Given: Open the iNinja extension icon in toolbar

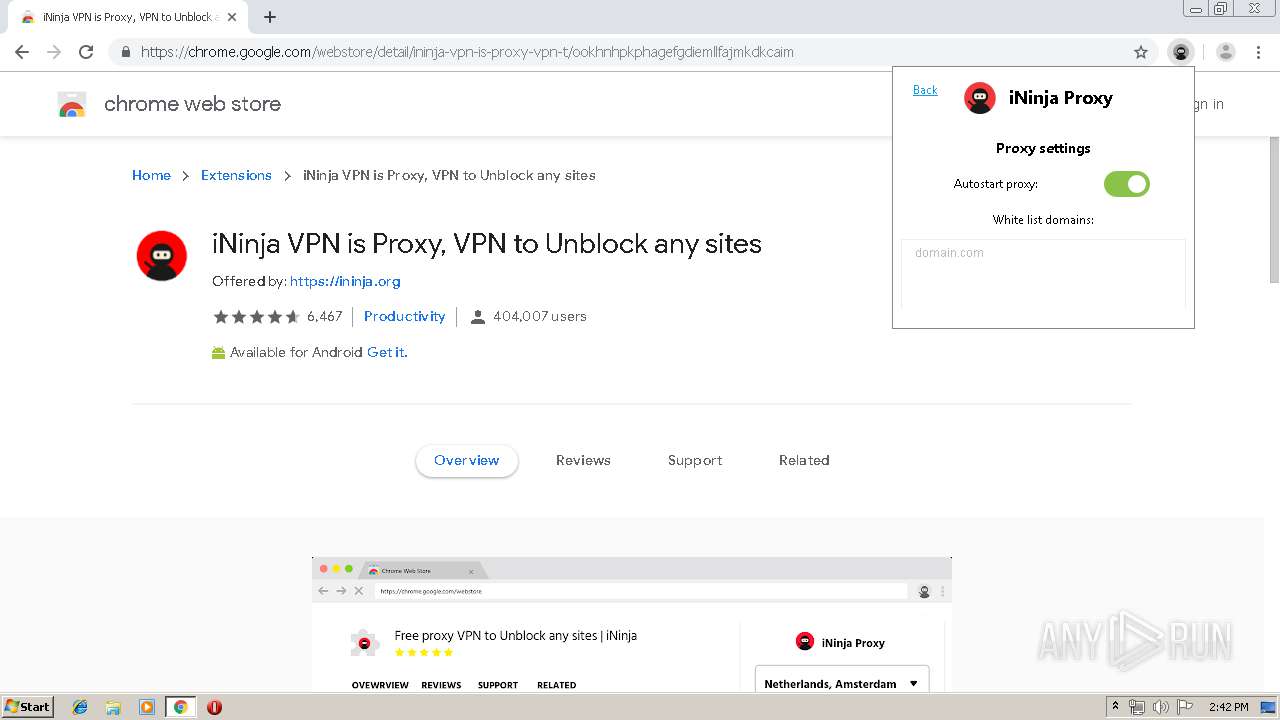Looking at the screenshot, I should [x=1181, y=52].
